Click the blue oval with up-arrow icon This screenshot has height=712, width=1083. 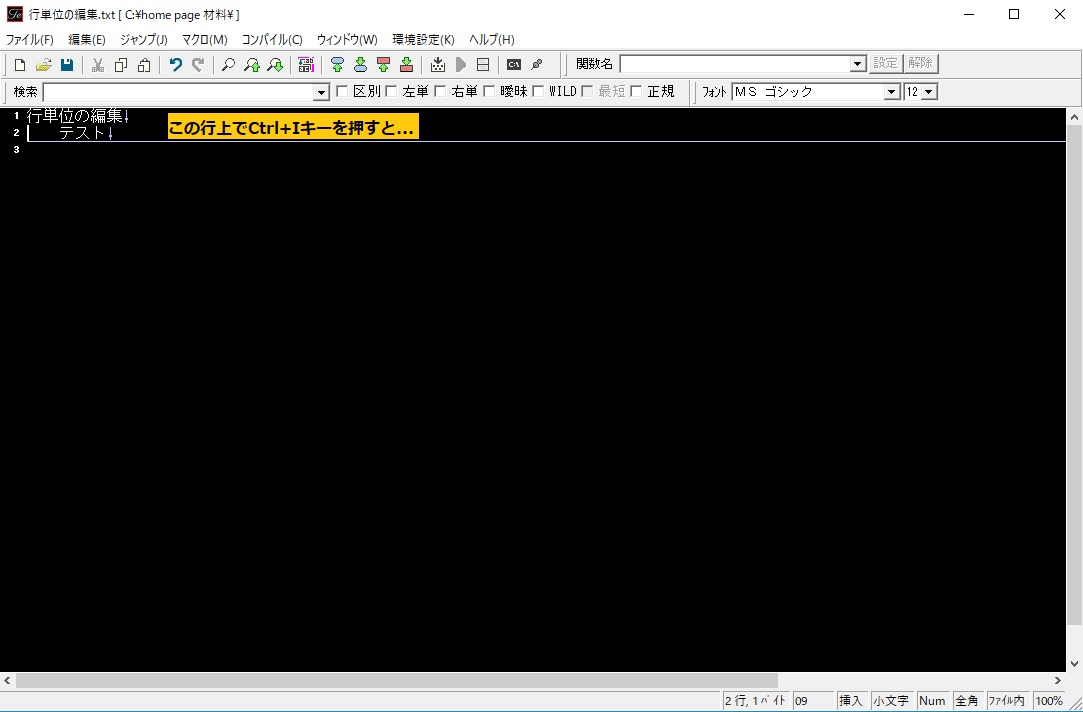(x=337, y=65)
